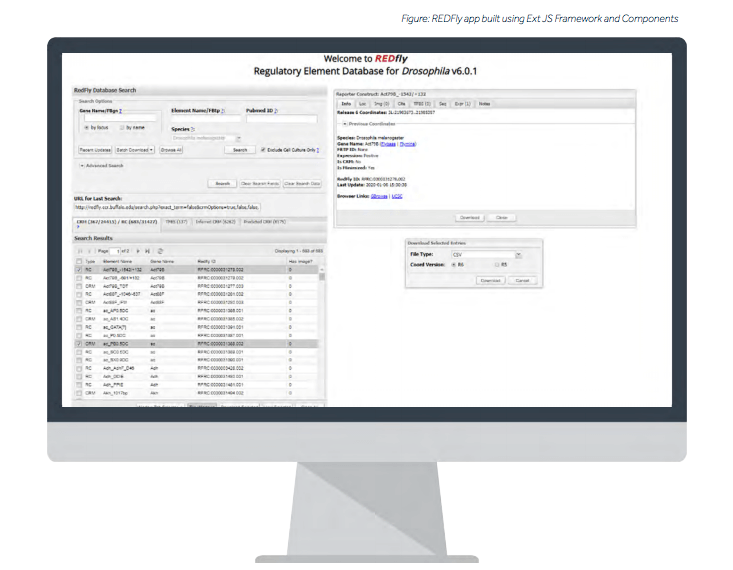Image resolution: width=733 pixels, height=570 pixels.
Task: Click the URL for Last Search field
Action: click(x=167, y=207)
